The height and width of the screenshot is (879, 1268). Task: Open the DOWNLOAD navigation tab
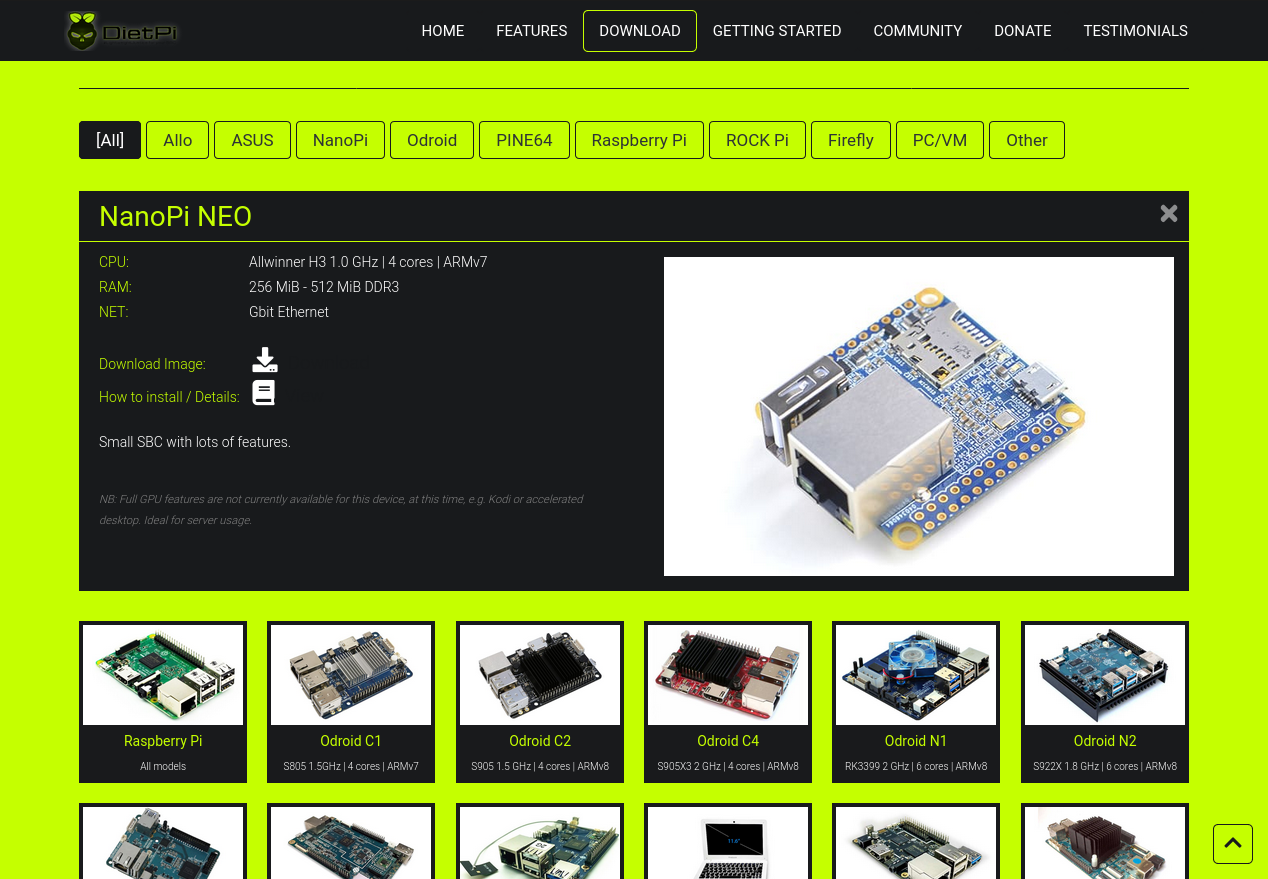tap(639, 31)
